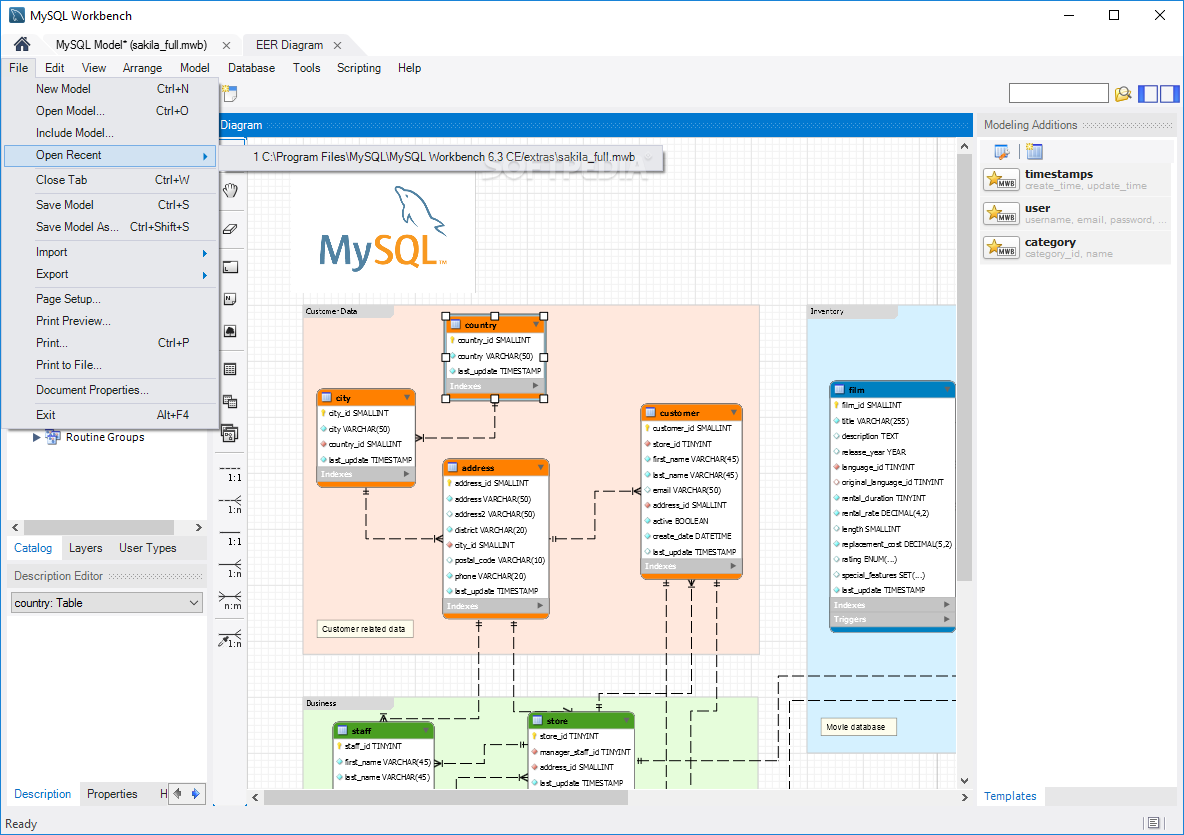Pick the Place New Layer tool
The width and height of the screenshot is (1184, 835).
(x=229, y=267)
